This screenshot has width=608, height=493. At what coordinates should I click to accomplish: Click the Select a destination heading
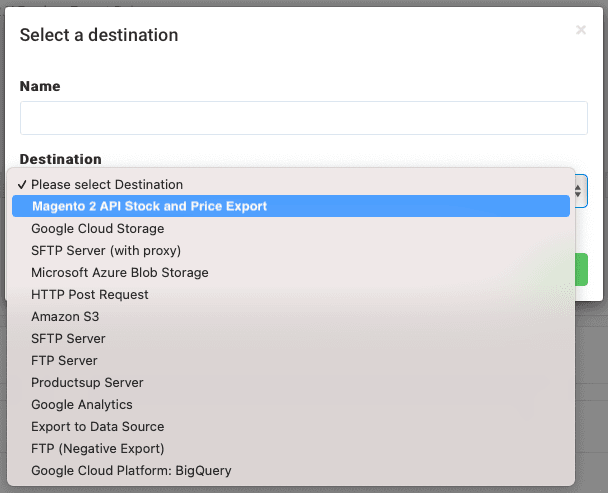[99, 35]
